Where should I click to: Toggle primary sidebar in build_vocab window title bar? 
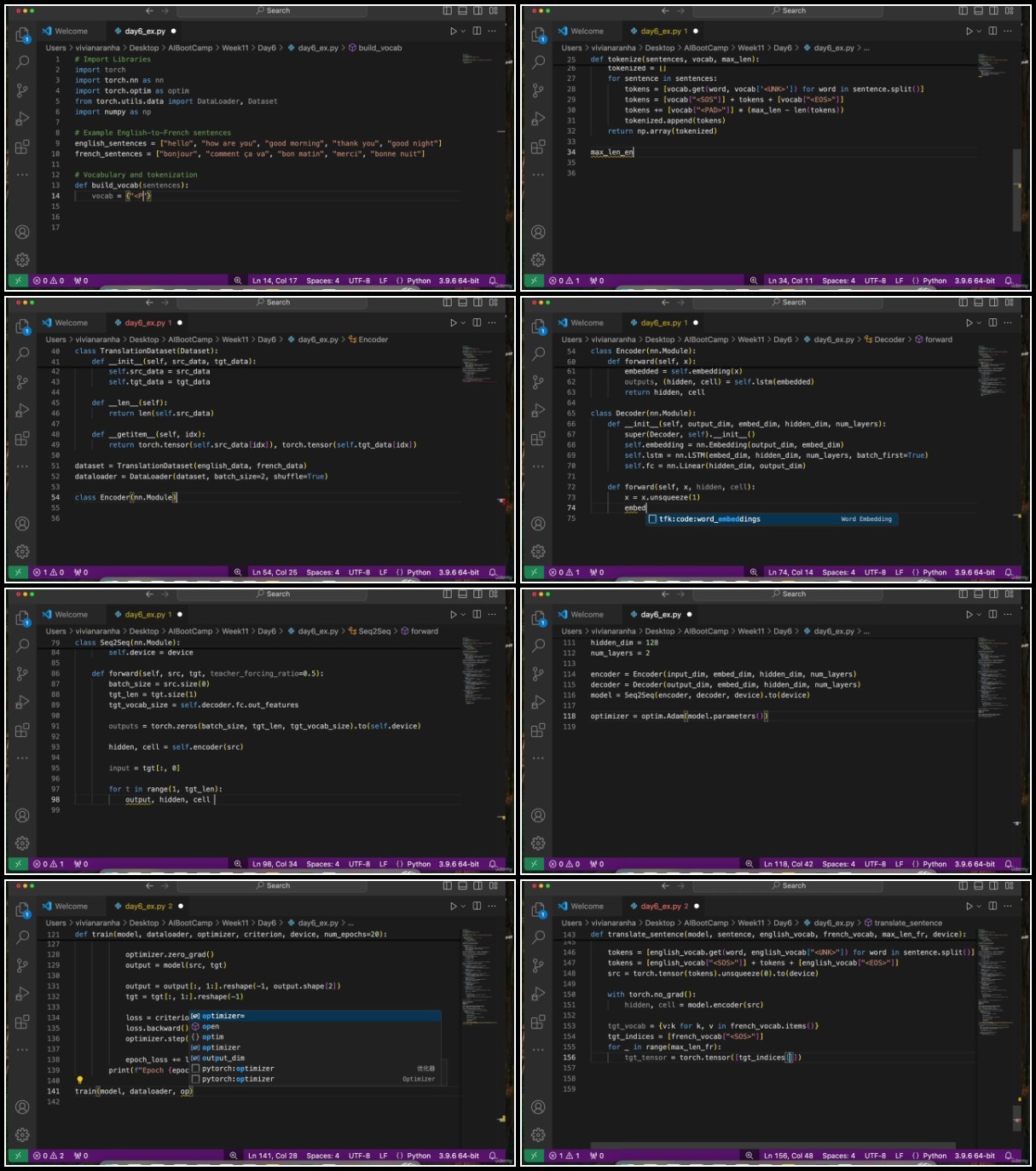tap(448, 11)
